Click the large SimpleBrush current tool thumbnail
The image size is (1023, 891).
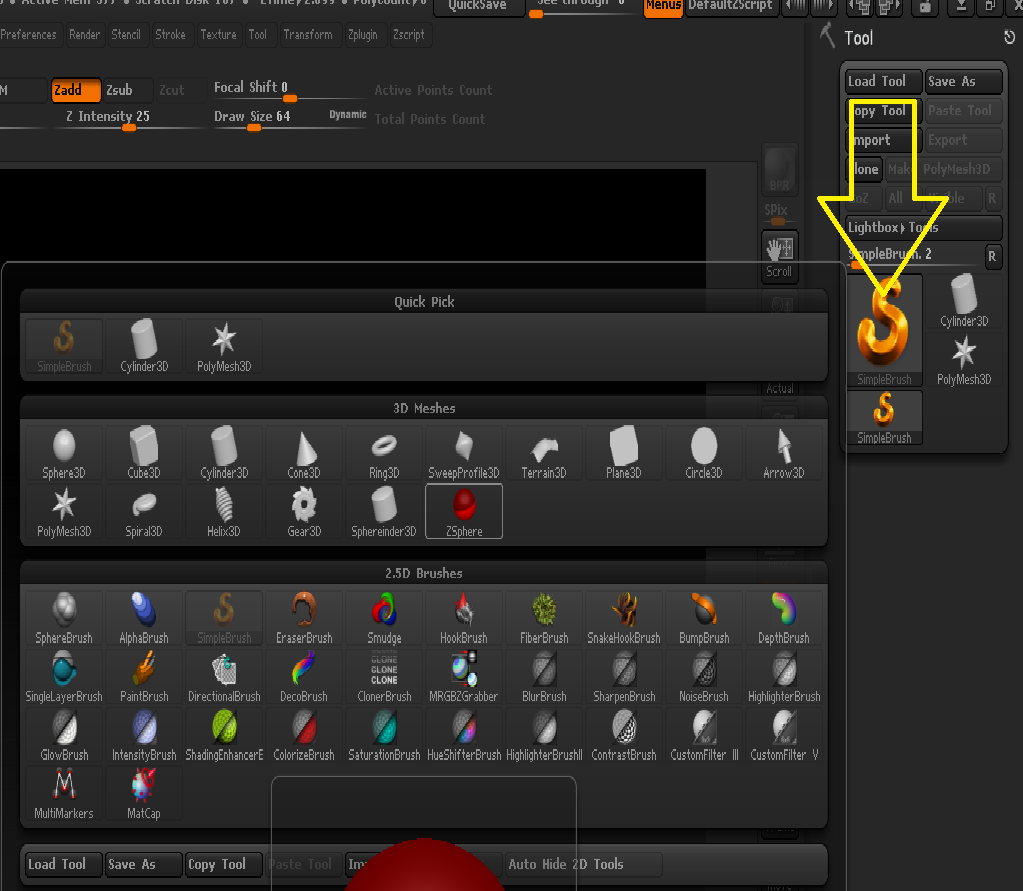pyautogui.click(x=884, y=331)
